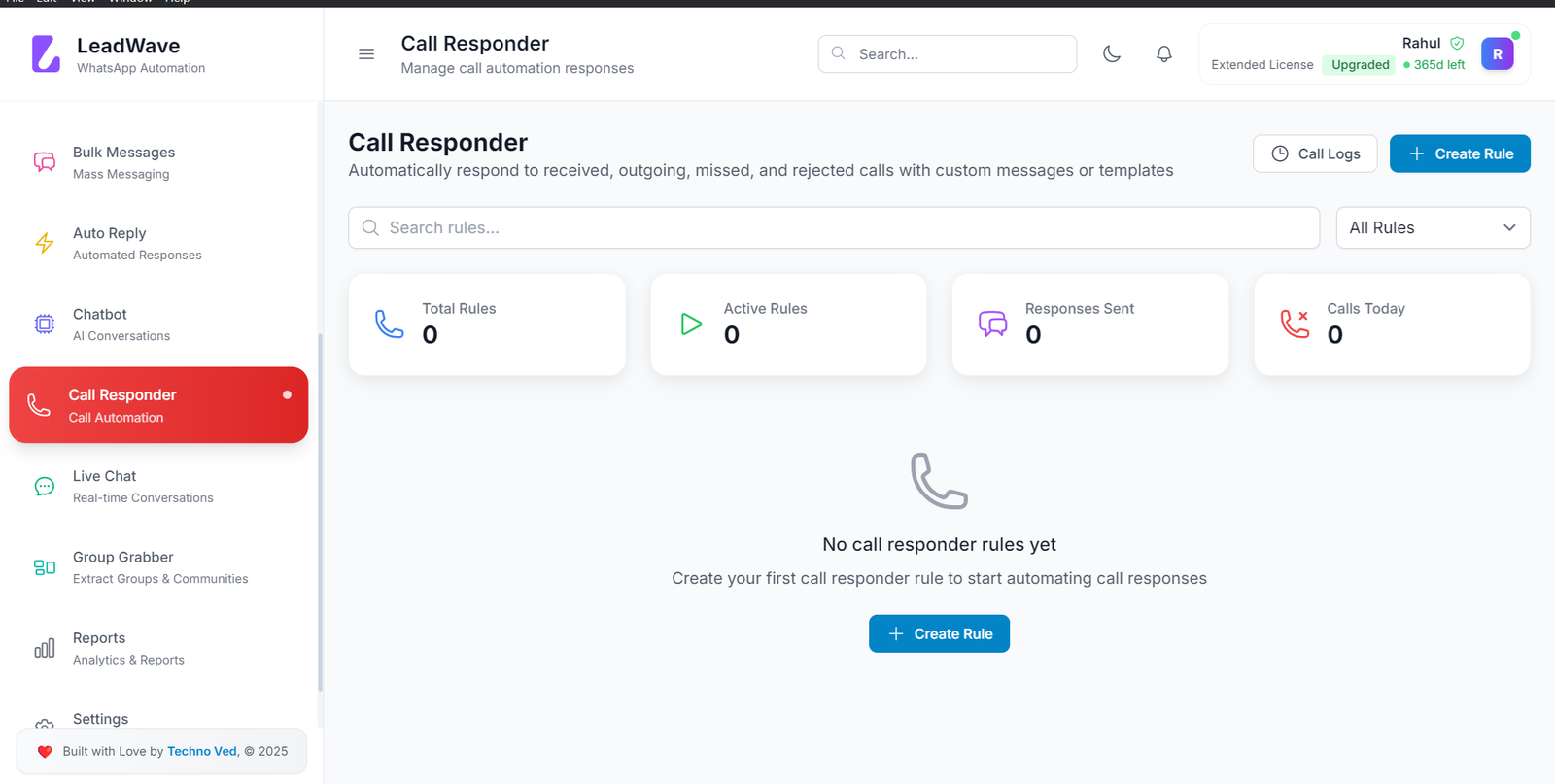The image size is (1555, 784).
Task: Expand the All Rules filter dropdown
Action: (x=1433, y=227)
